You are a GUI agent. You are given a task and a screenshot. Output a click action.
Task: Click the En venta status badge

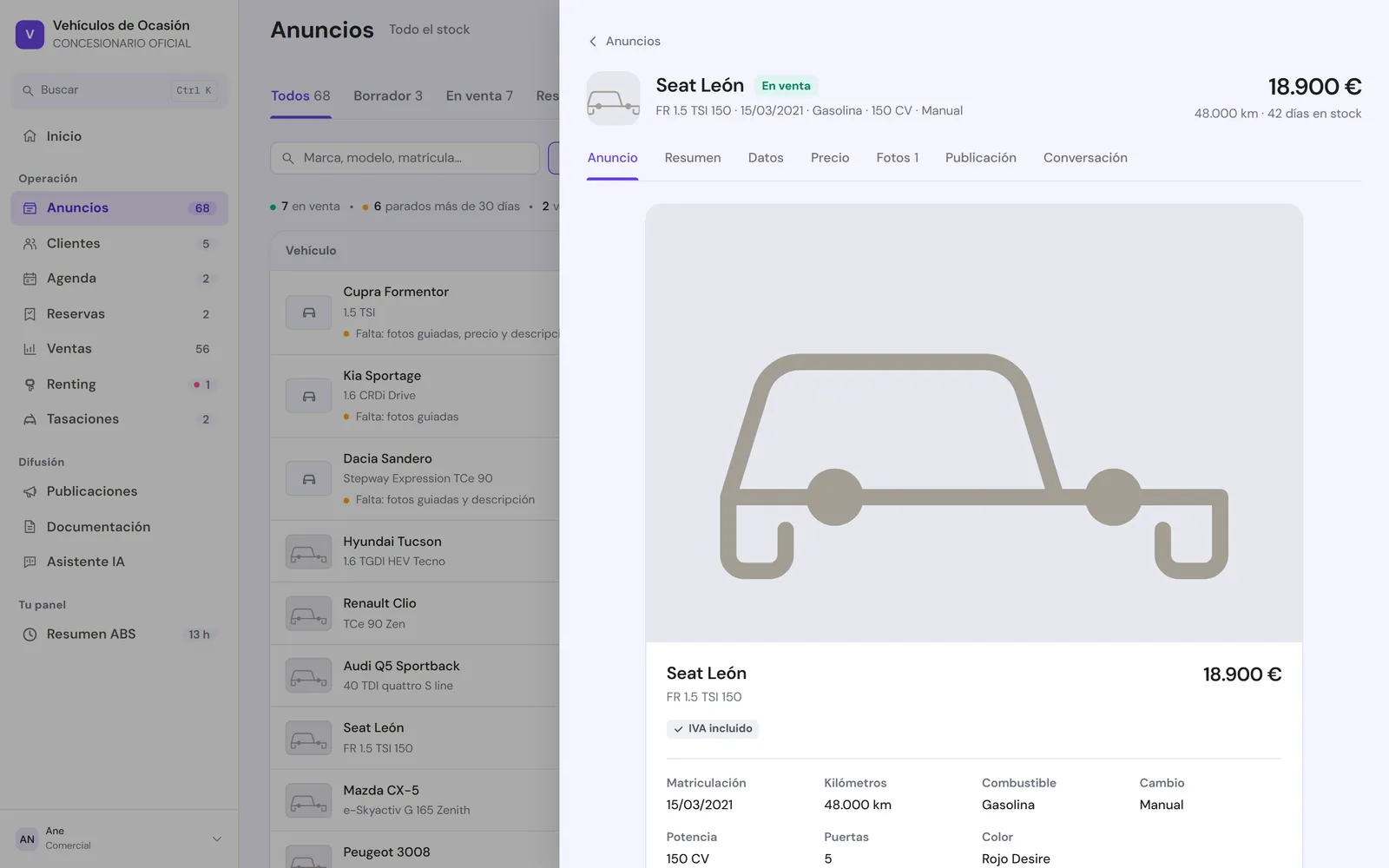[786, 86]
